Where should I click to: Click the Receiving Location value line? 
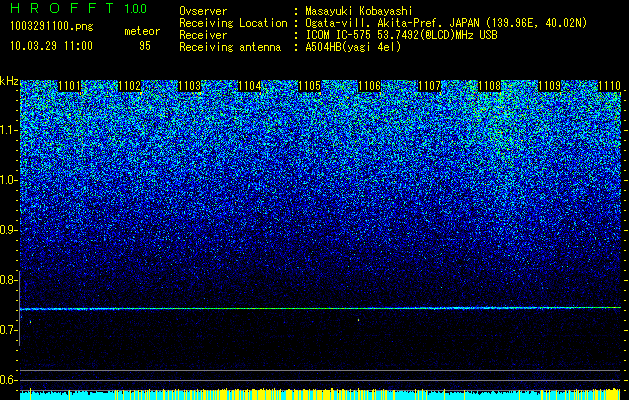point(446,23)
